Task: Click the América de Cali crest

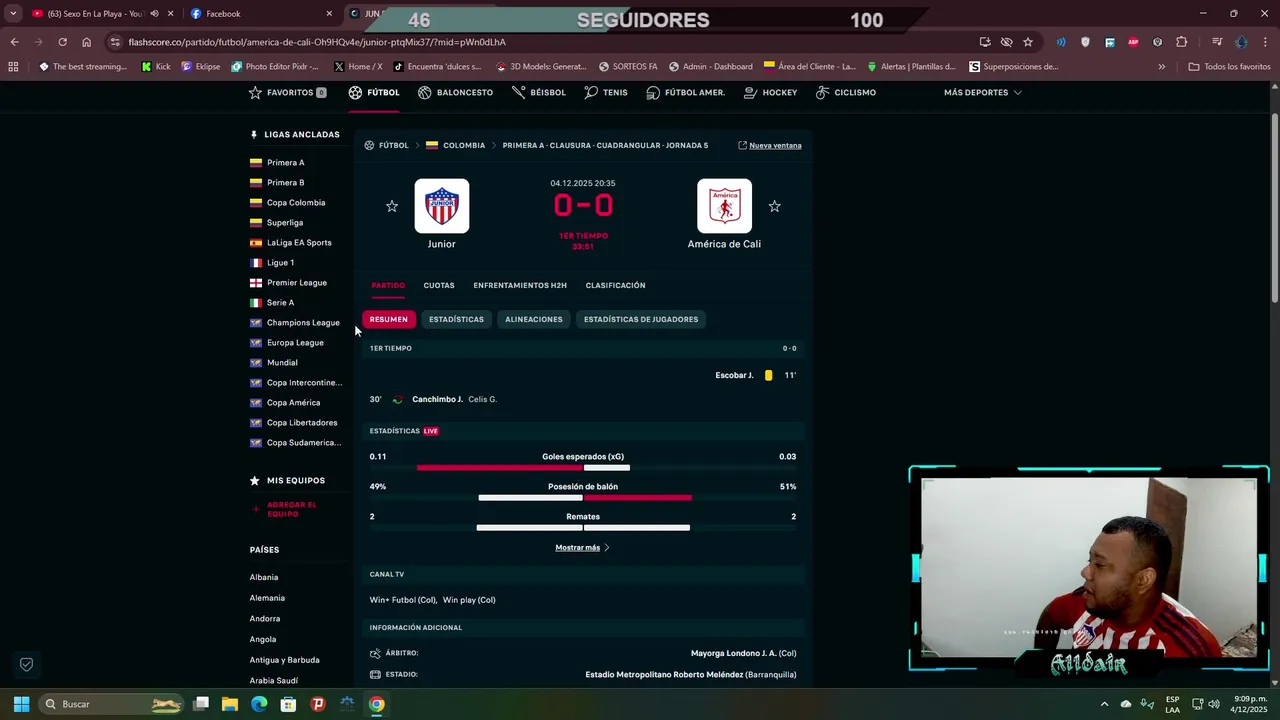Action: tap(724, 206)
